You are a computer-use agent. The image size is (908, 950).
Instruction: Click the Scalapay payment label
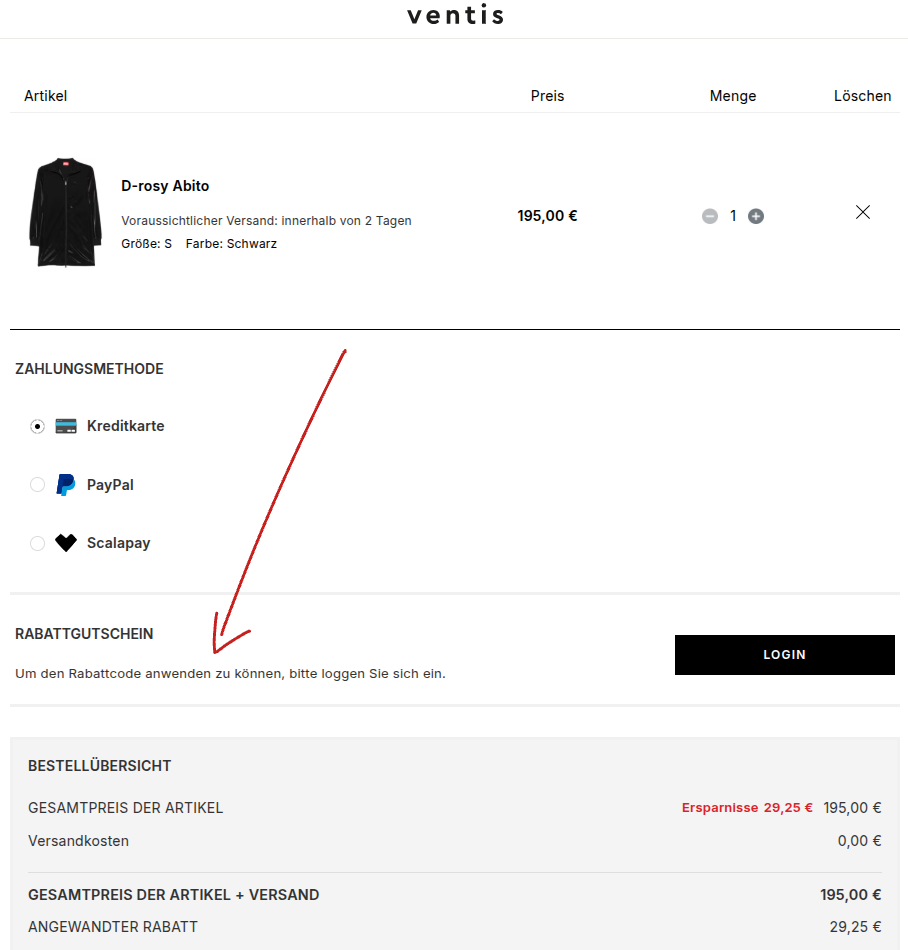[x=119, y=543]
